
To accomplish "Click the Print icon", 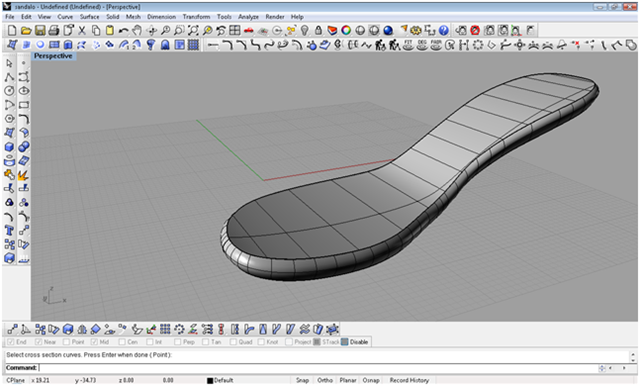I will tap(53, 30).
